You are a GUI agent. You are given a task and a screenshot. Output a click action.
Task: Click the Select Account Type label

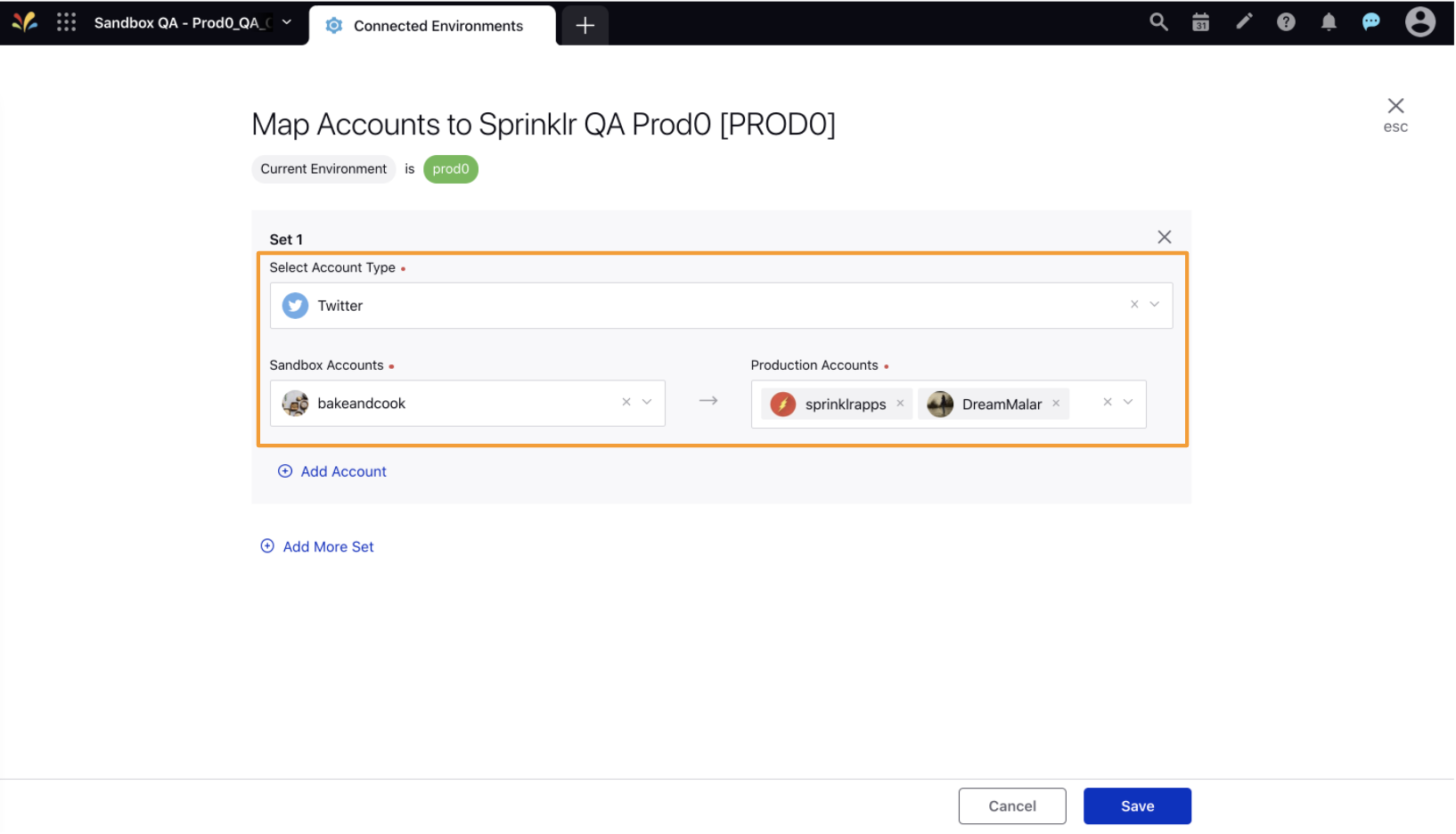(332, 267)
